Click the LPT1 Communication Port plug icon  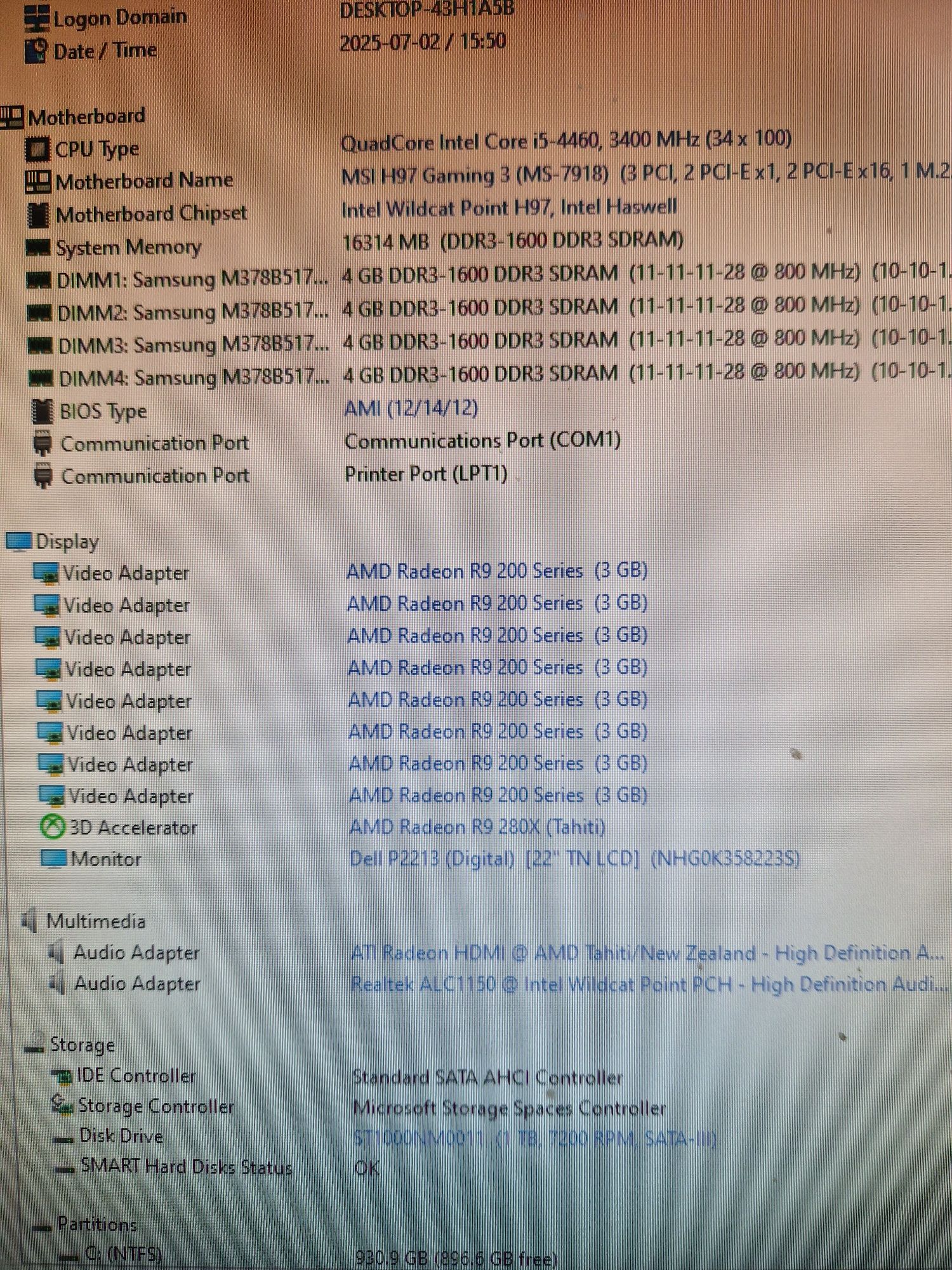[x=43, y=476]
